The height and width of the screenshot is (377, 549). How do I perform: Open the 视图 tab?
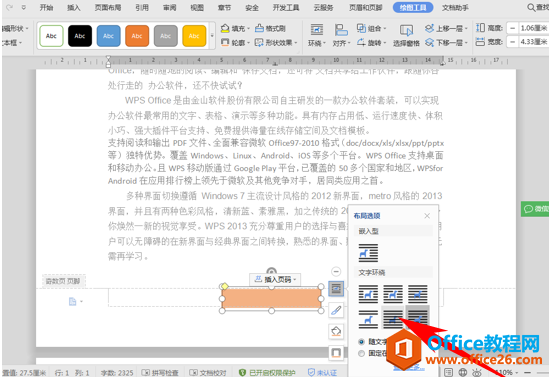(x=197, y=7)
